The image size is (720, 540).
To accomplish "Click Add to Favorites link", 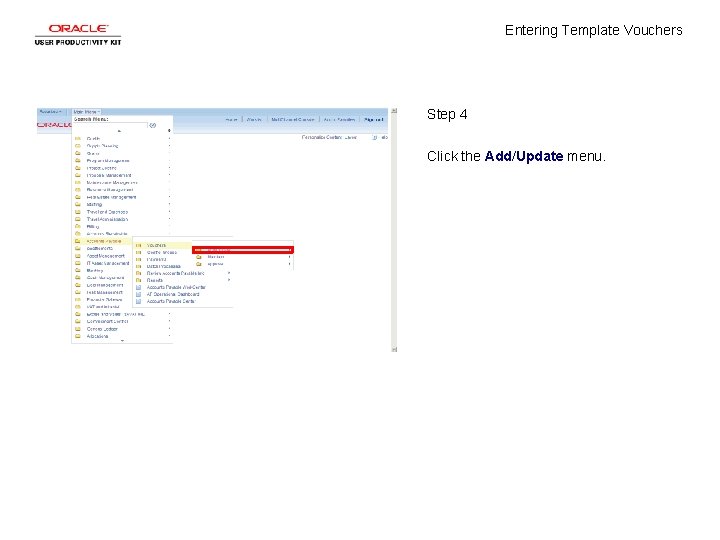I will pos(339,119).
